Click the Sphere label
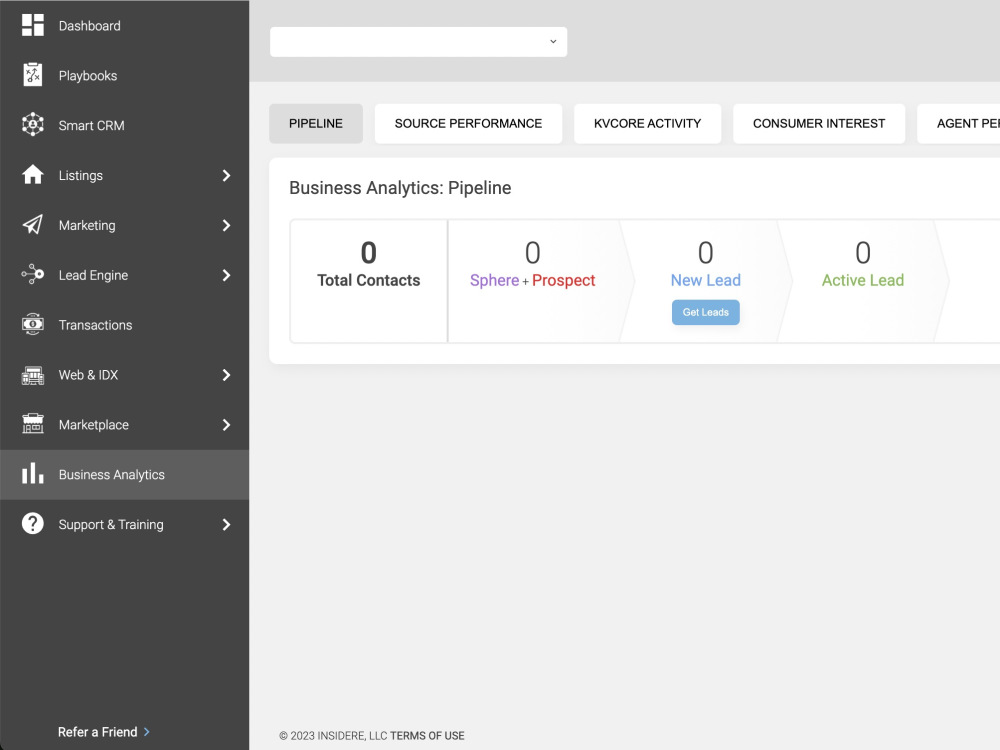This screenshot has width=1000, height=750. pos(494,280)
